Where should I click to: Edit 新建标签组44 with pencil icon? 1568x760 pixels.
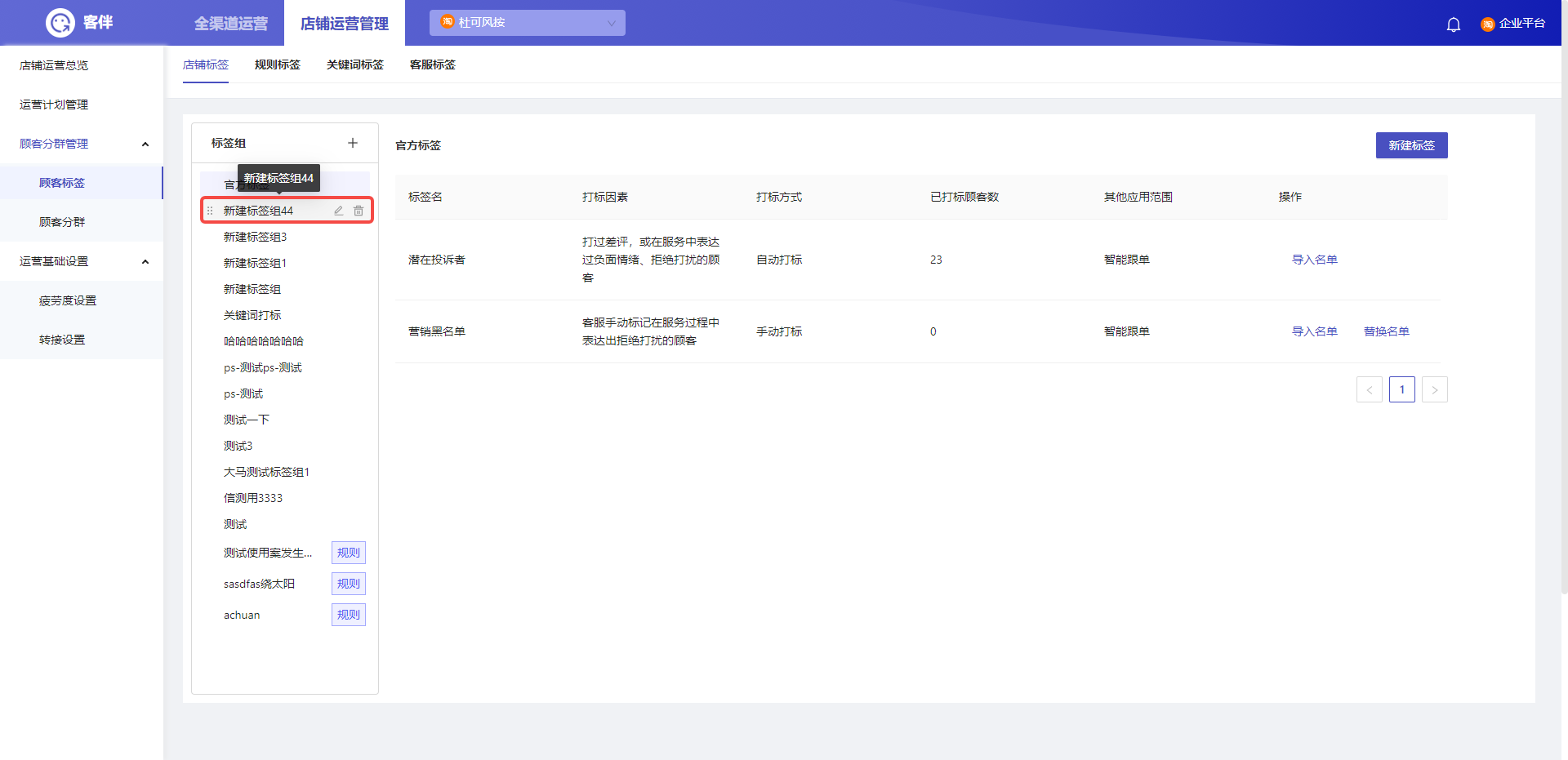coord(338,211)
